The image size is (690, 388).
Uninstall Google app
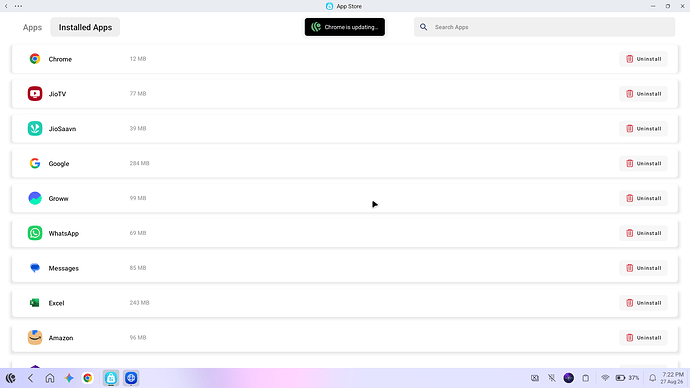pyautogui.click(x=643, y=163)
